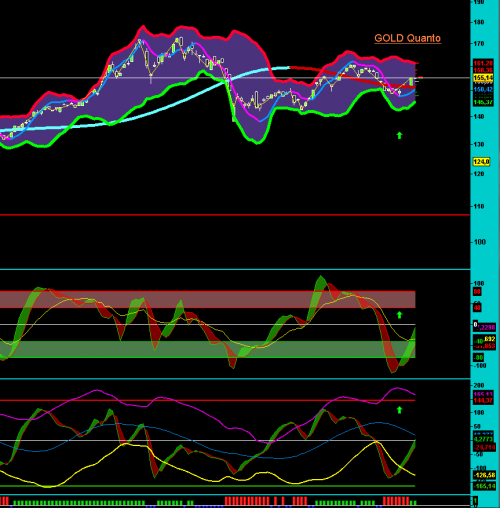Click the red 80 overbought level label
The height and width of the screenshot is (508, 500).
click(x=477, y=292)
